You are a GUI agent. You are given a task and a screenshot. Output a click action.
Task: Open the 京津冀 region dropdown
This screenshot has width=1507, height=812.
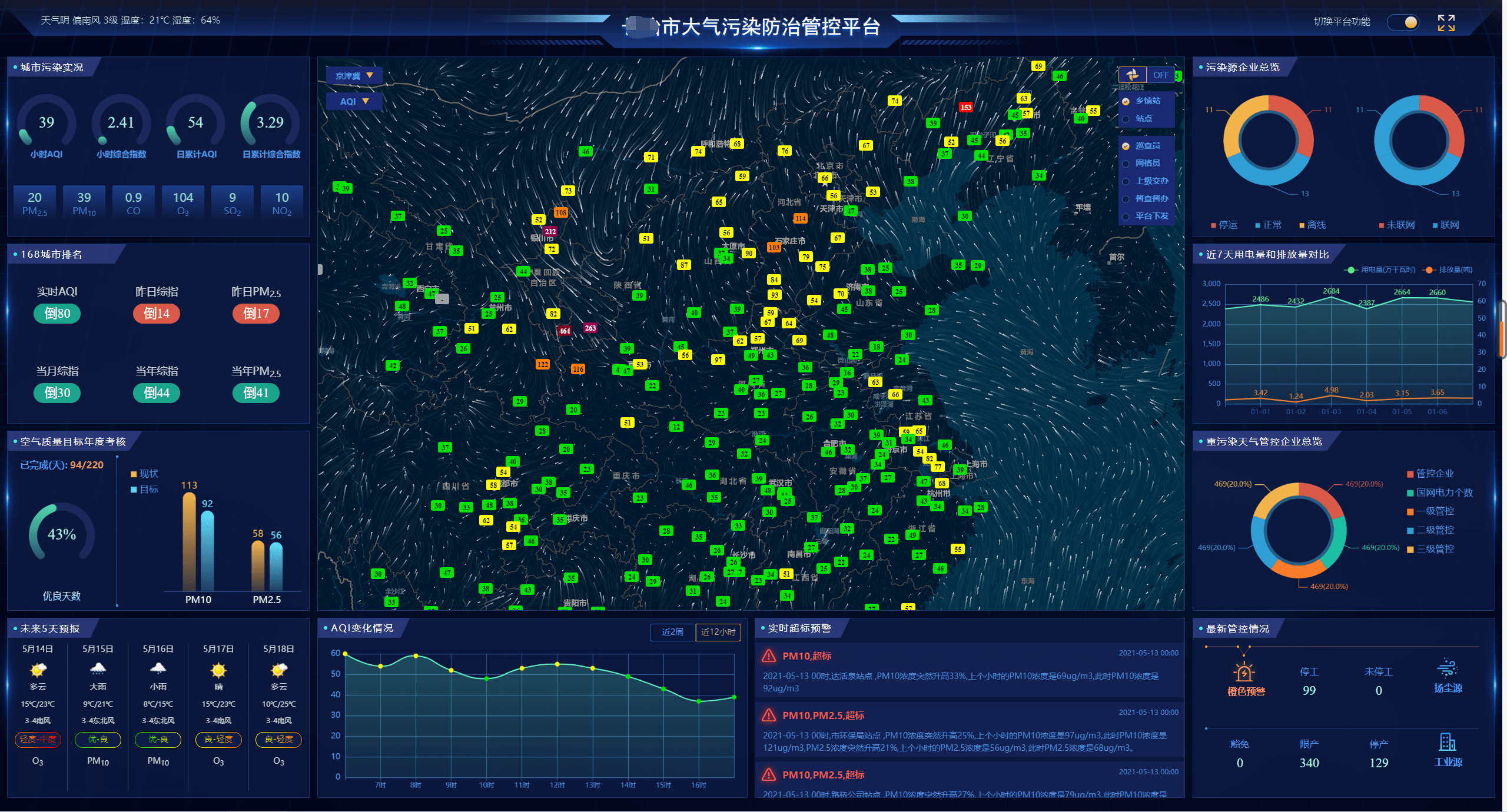coord(354,75)
